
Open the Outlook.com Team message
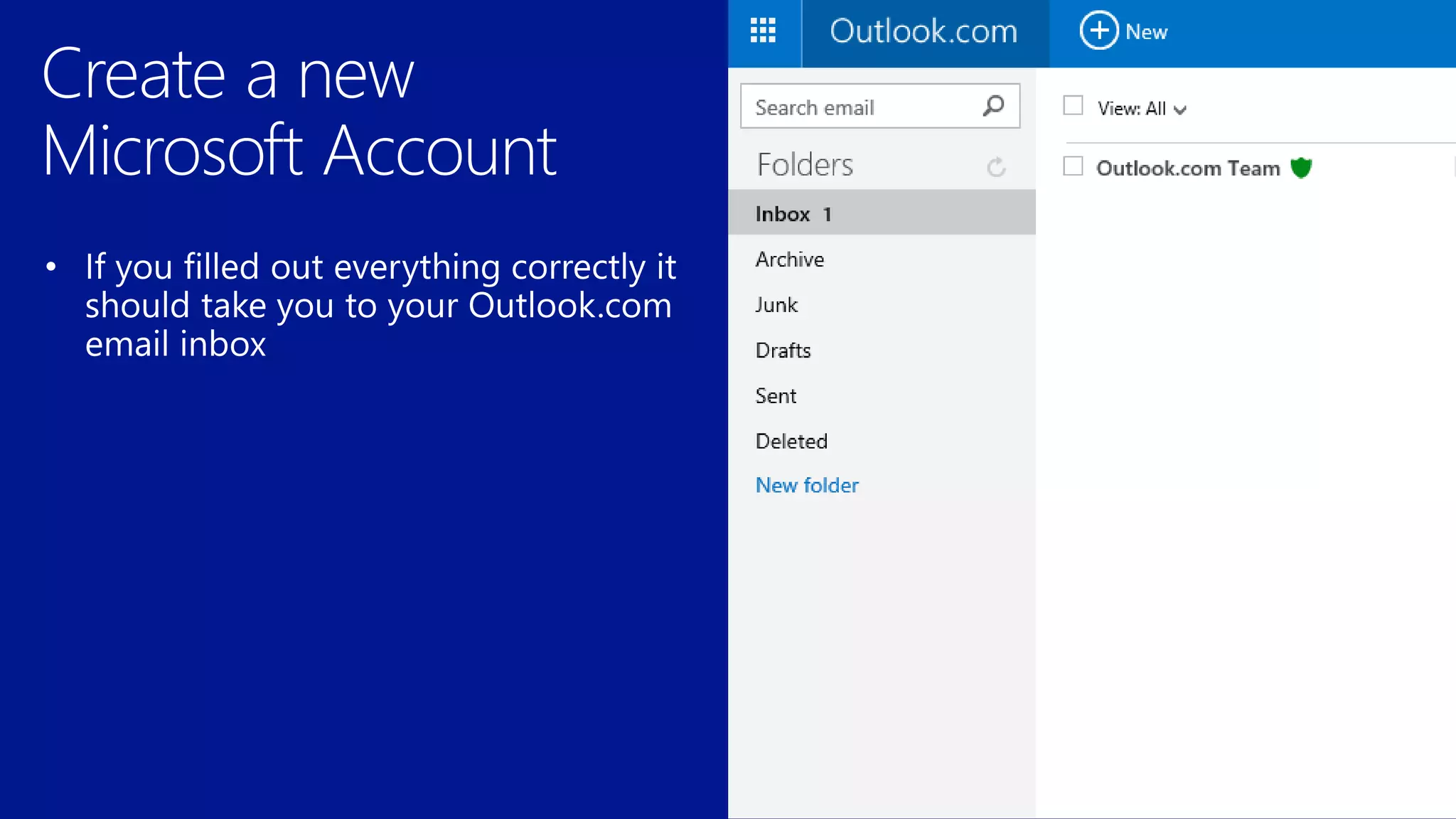[x=1187, y=168]
